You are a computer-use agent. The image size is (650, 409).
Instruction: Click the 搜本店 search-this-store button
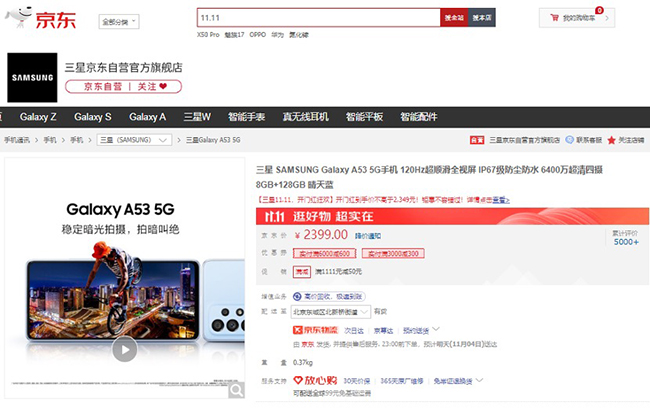tap(482, 17)
